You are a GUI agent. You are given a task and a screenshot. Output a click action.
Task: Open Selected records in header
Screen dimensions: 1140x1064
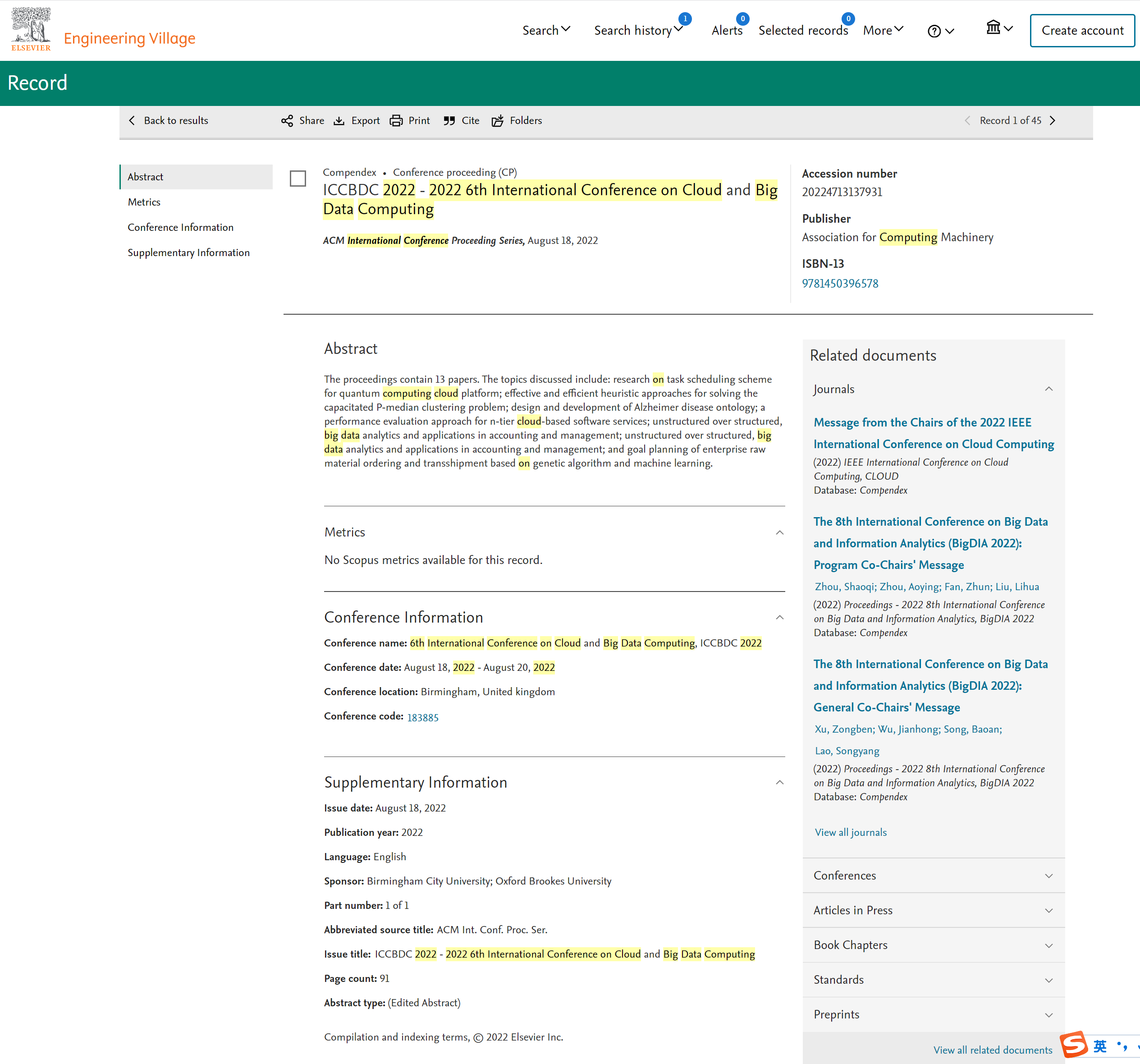tap(803, 30)
